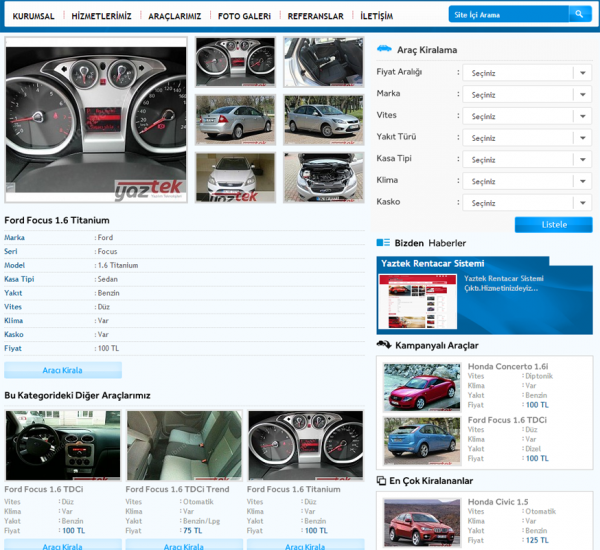
Task: Click Ford Focus 1.6 TDCi Trend title
Action: point(177,489)
